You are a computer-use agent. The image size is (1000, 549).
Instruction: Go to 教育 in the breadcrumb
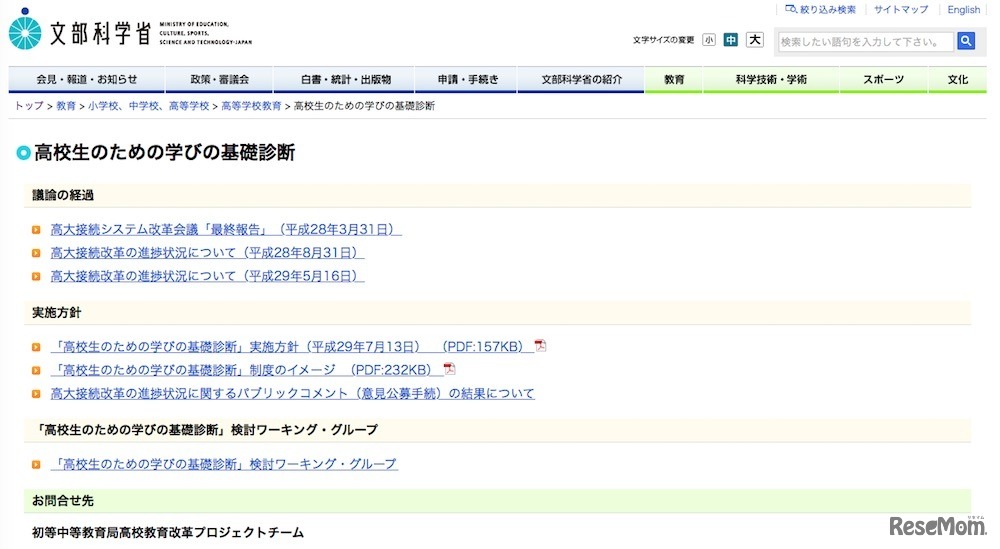[66, 106]
